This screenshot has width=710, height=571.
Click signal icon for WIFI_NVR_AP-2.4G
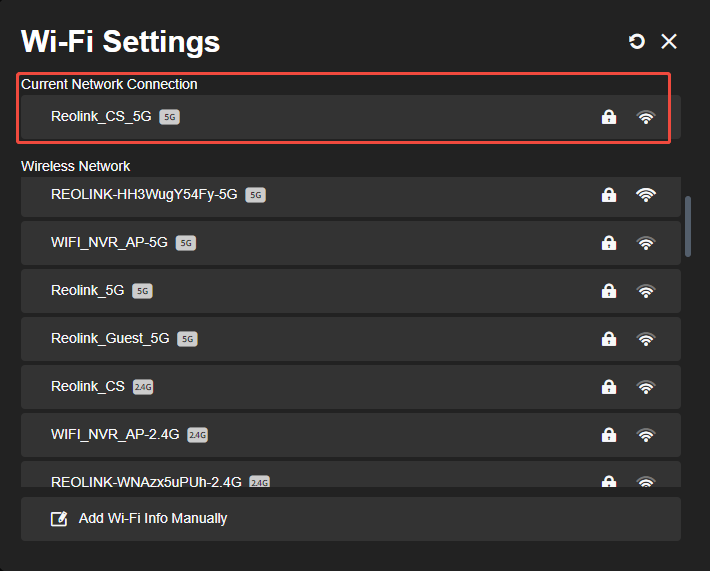646,435
